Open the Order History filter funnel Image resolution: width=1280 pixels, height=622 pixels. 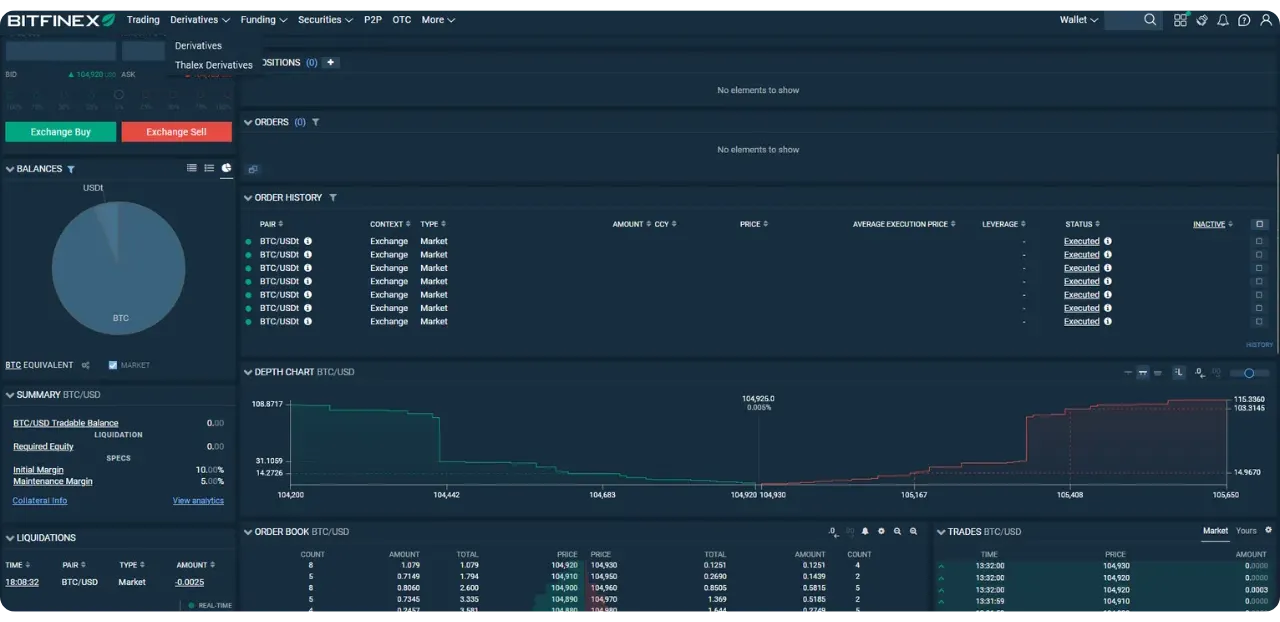click(333, 197)
